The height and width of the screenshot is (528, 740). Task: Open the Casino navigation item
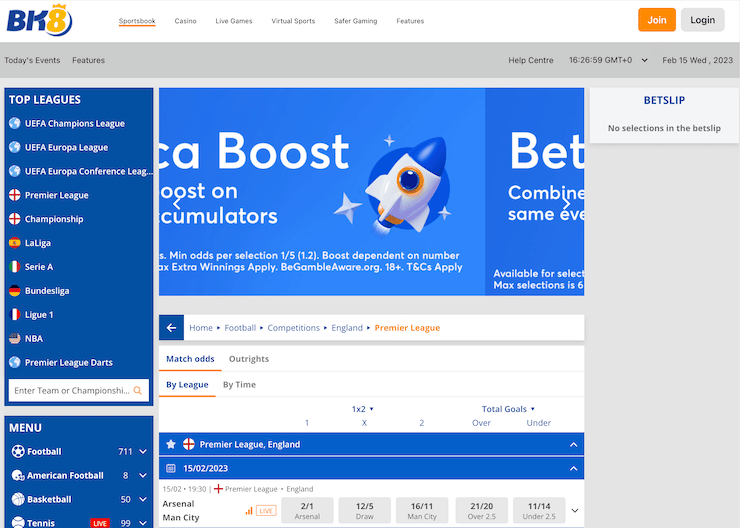coord(185,21)
